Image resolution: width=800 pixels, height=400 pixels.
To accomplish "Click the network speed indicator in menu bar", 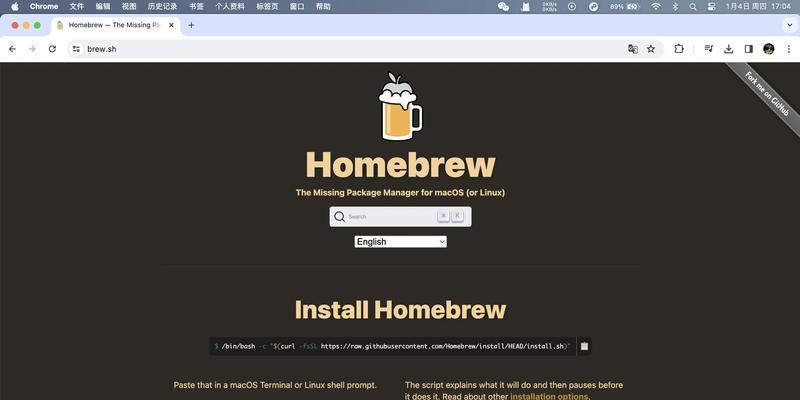I will coord(549,7).
